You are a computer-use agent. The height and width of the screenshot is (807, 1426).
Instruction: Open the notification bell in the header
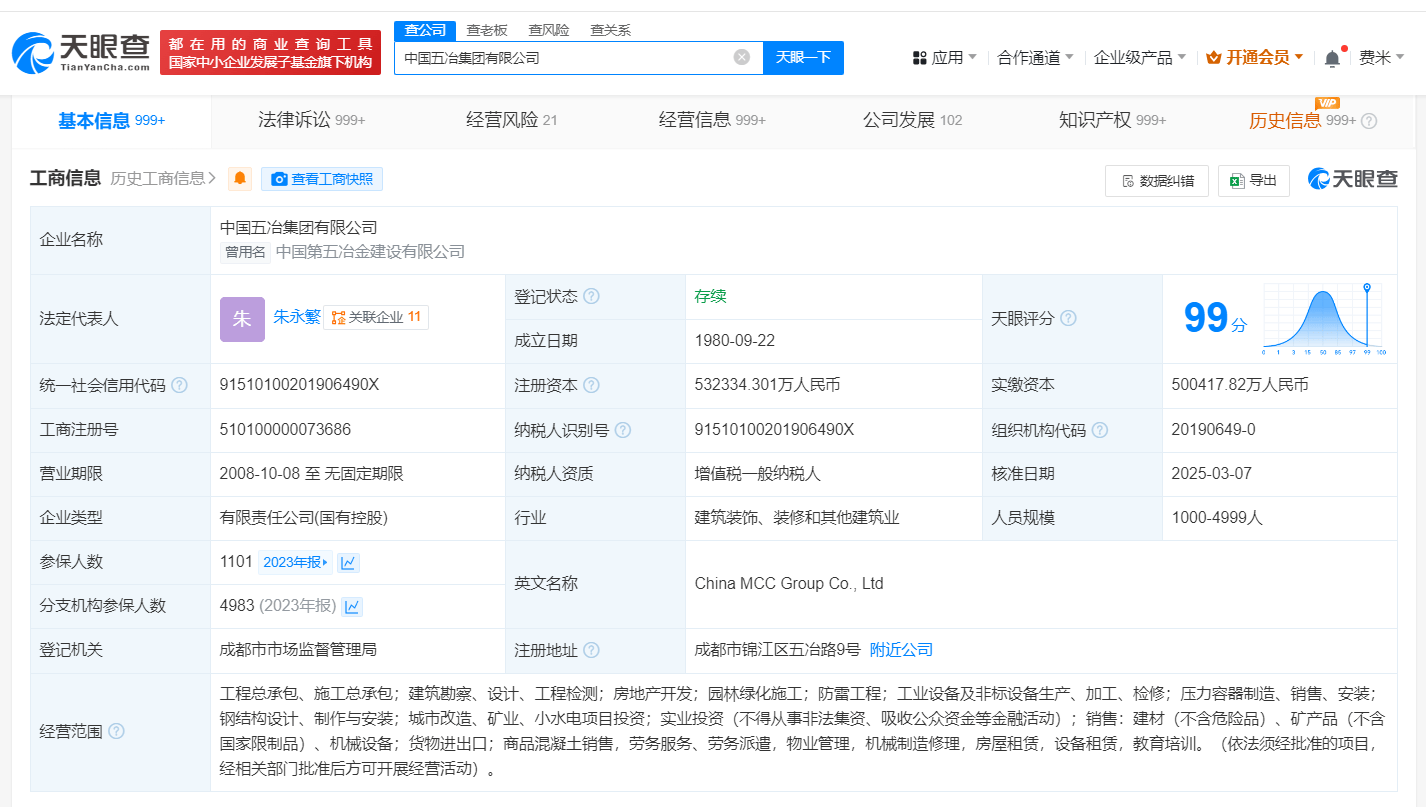(1332, 58)
